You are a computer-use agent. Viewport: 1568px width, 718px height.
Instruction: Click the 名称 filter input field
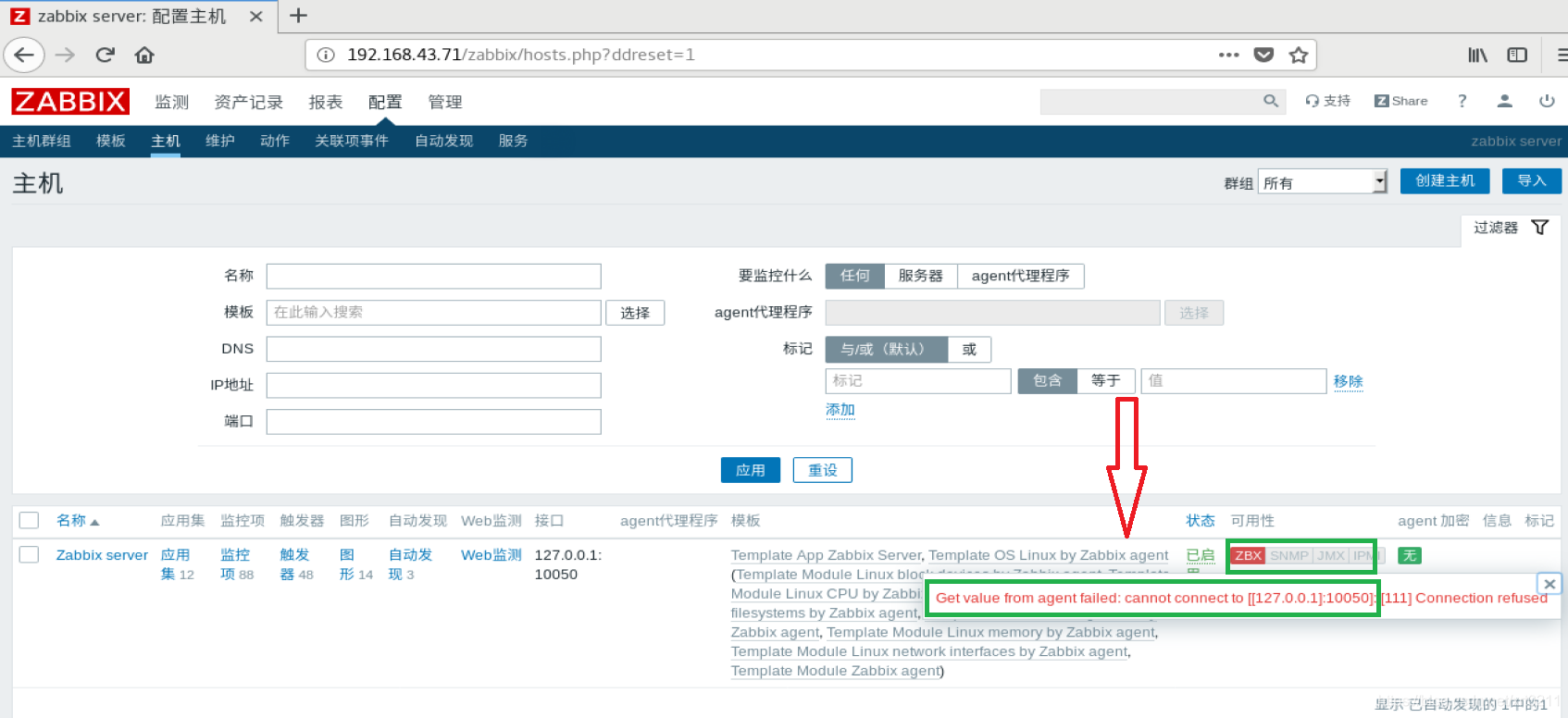[x=433, y=276]
